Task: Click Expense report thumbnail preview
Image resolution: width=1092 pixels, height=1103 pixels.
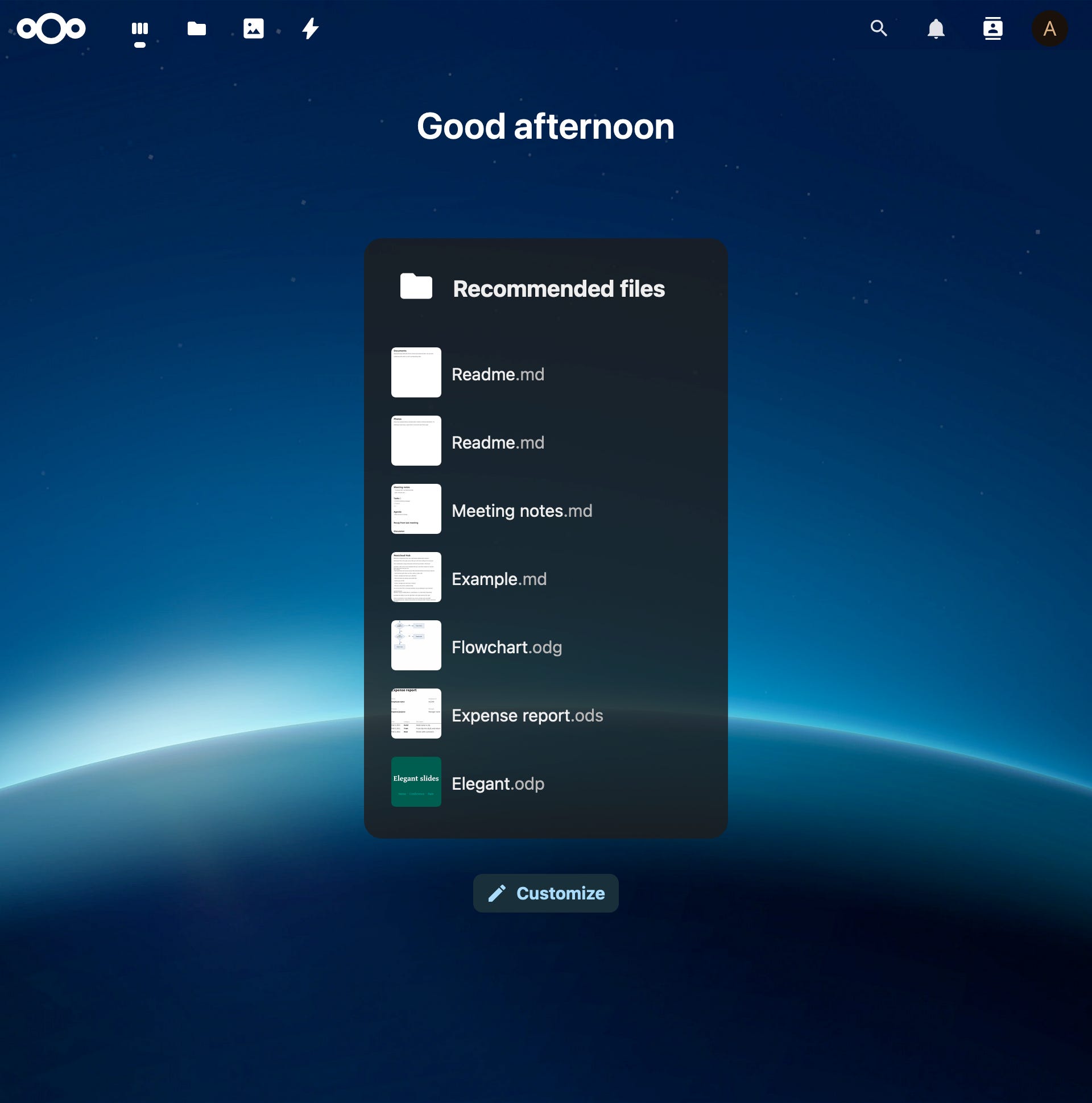Action: tap(416, 713)
